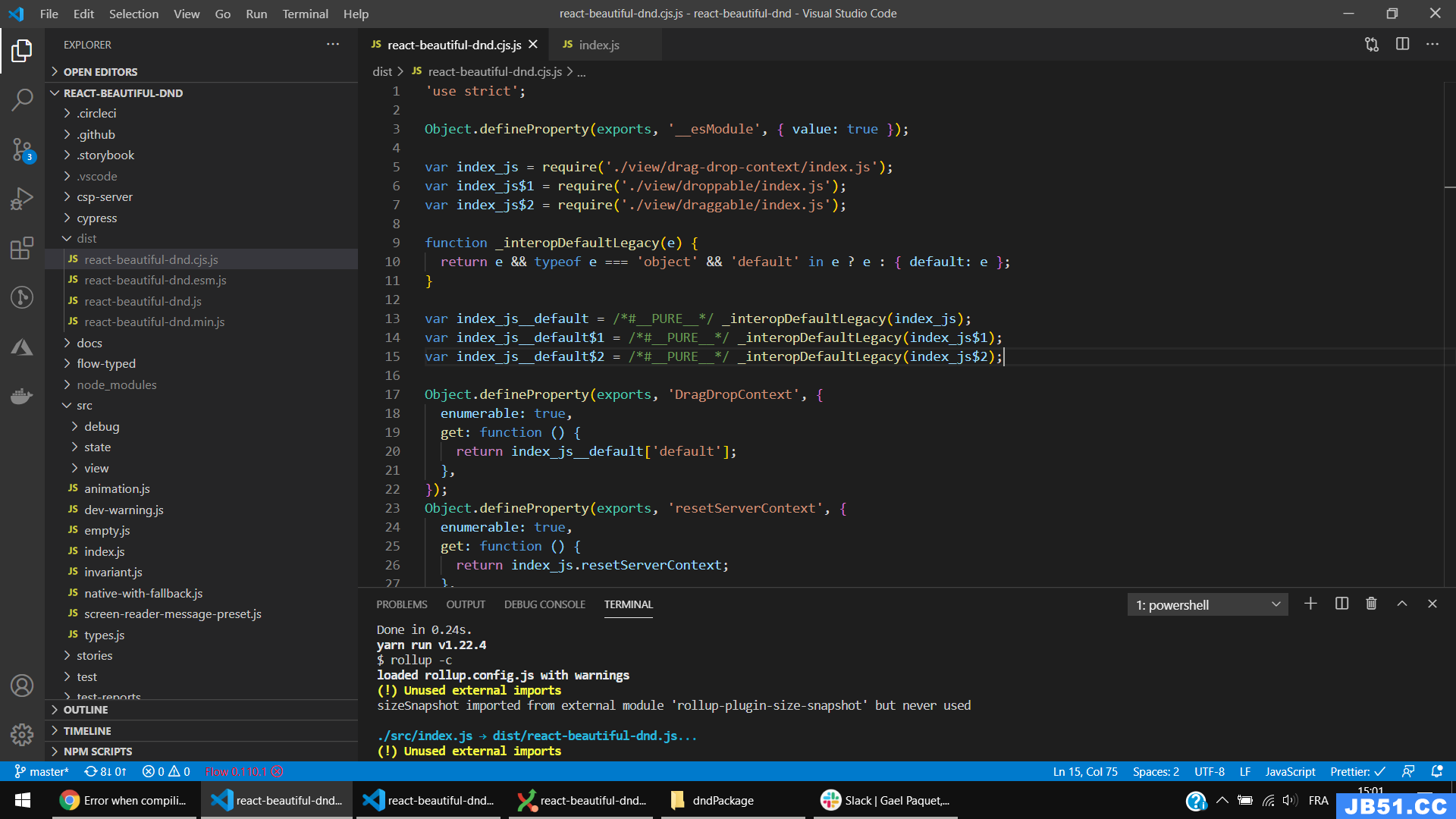Open the GitLens icon in activity bar
The image size is (1456, 819).
[22, 297]
